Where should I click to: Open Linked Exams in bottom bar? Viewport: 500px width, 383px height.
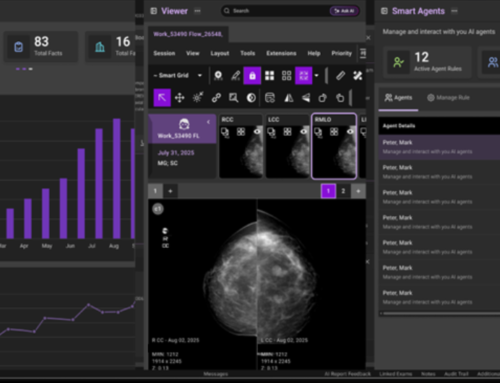[x=396, y=374]
